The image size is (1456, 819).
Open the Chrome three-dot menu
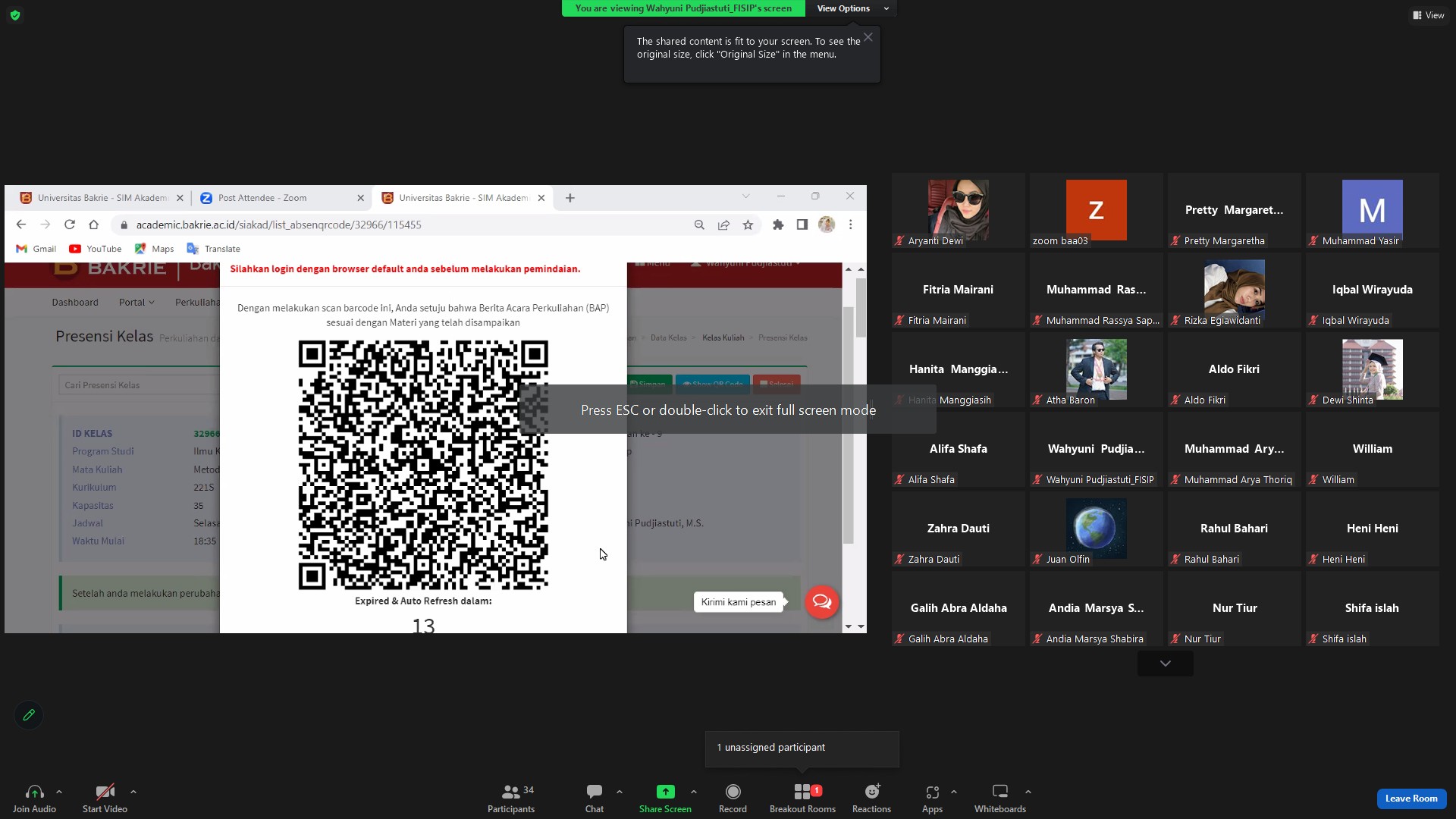coord(851,224)
